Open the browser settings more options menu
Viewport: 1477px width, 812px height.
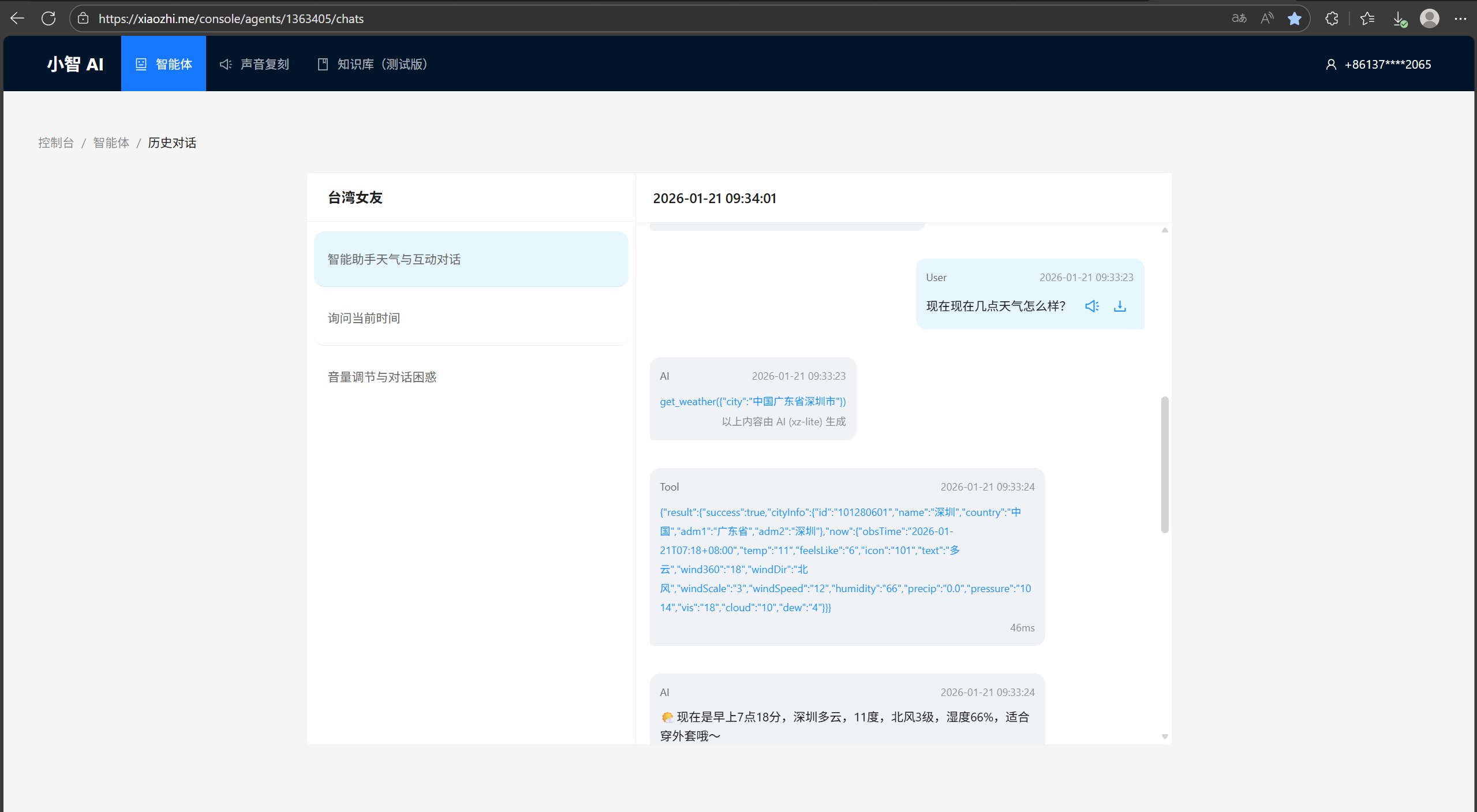click(1461, 18)
